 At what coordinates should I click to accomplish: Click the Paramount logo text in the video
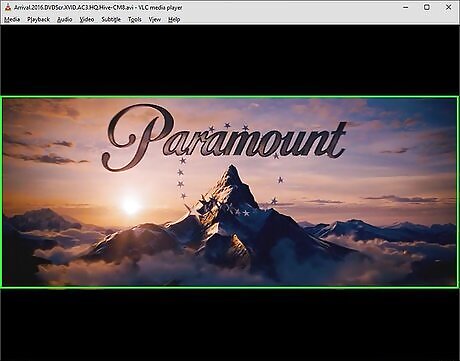[224, 137]
